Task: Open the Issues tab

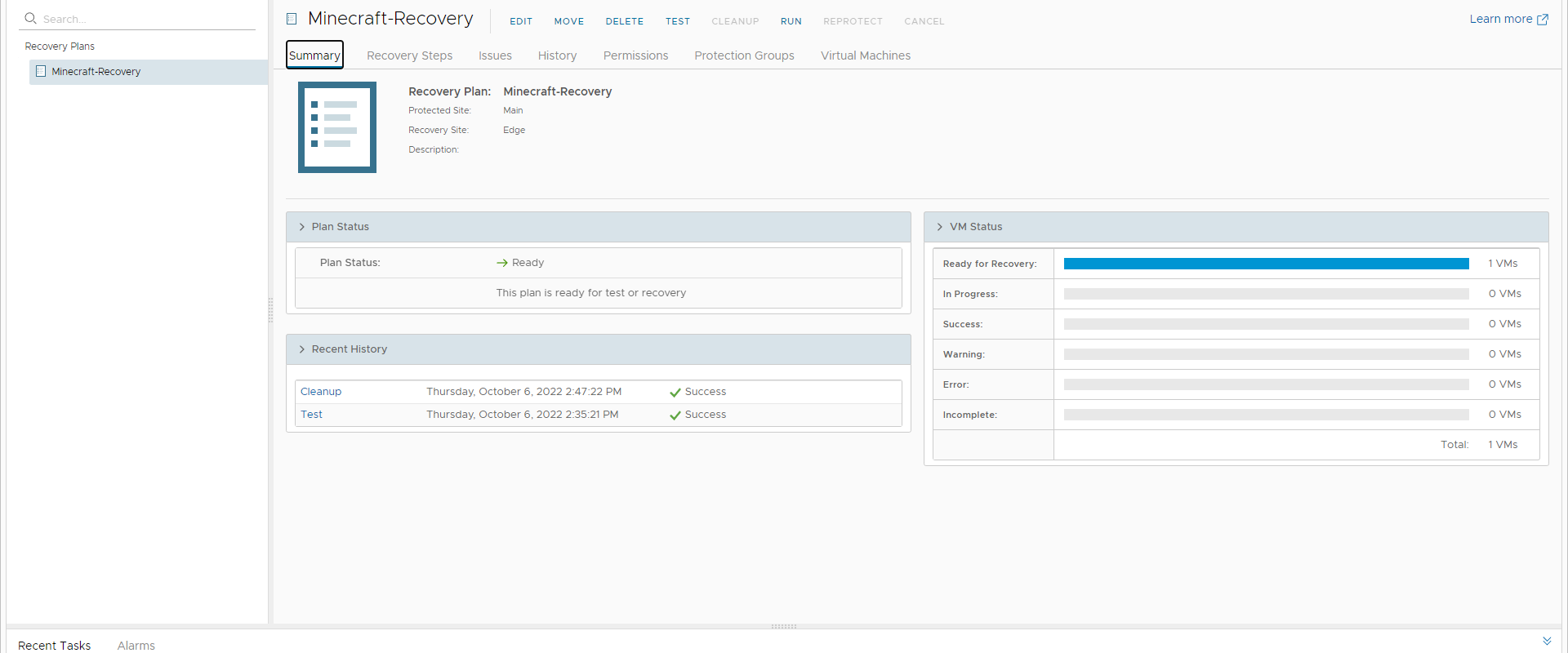Action: click(x=495, y=56)
